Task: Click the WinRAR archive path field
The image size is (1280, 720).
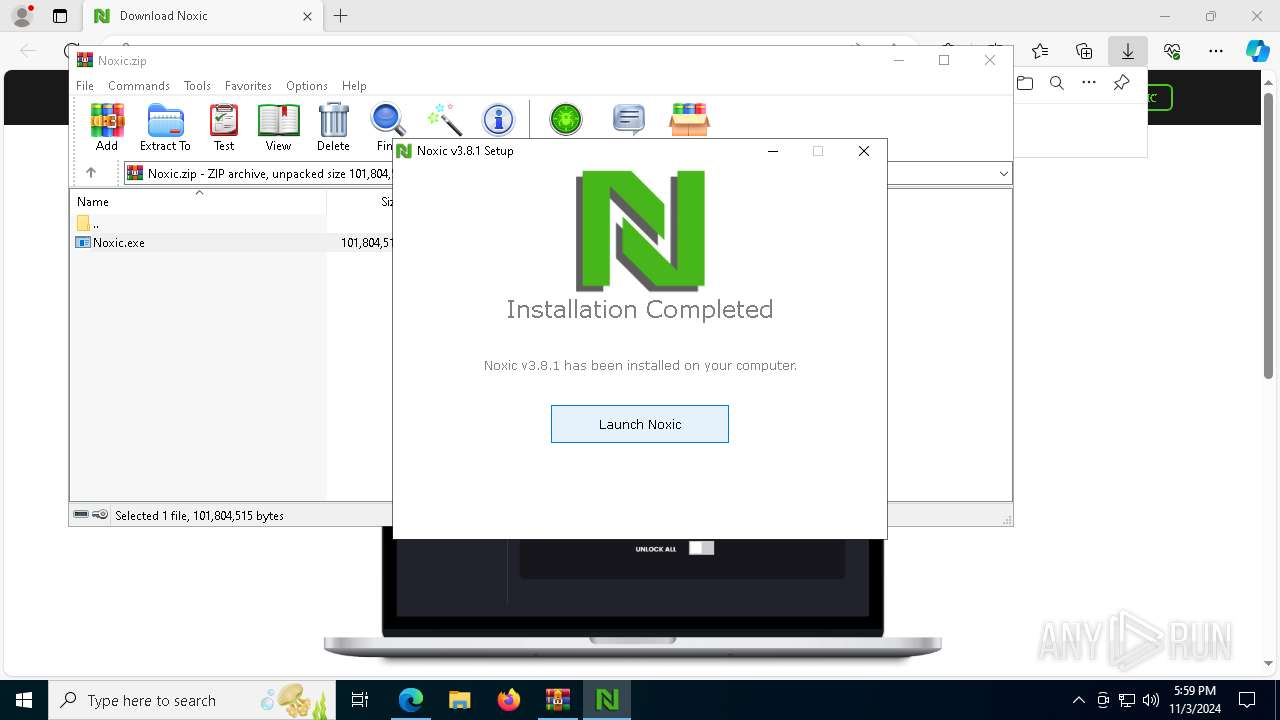Action: click(x=567, y=174)
